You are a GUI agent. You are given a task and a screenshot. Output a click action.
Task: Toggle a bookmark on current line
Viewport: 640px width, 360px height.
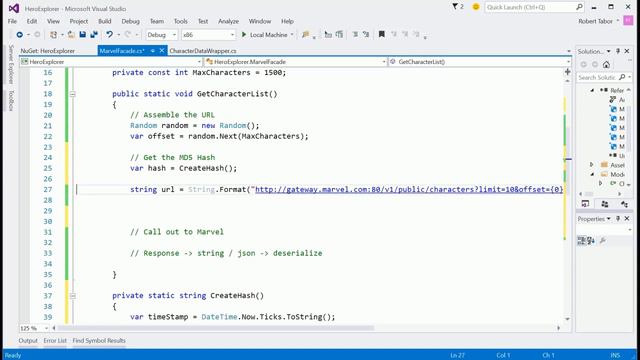tap(382, 35)
